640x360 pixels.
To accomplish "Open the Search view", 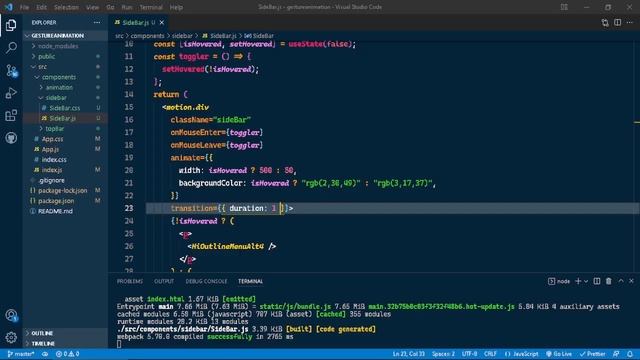I will point(11,48).
